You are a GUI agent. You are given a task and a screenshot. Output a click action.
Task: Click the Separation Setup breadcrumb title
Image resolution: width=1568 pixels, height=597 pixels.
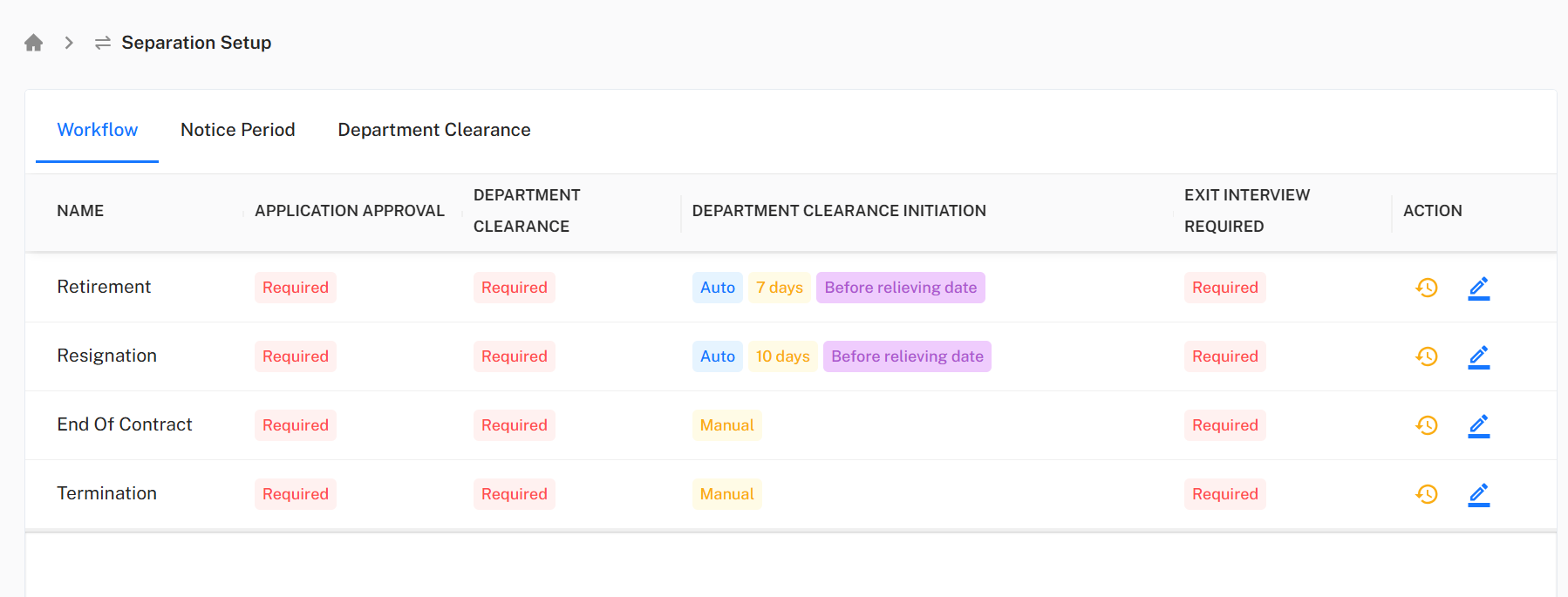coord(196,43)
